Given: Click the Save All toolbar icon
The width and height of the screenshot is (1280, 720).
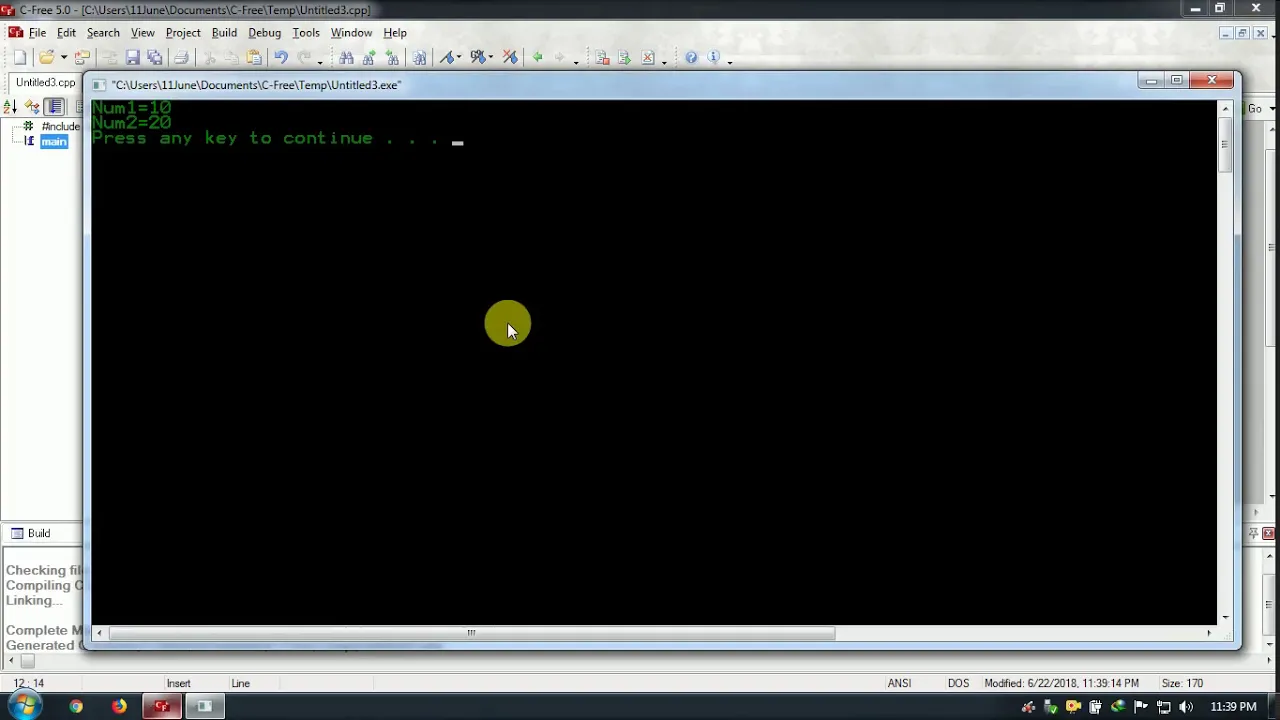Looking at the screenshot, I should [155, 58].
